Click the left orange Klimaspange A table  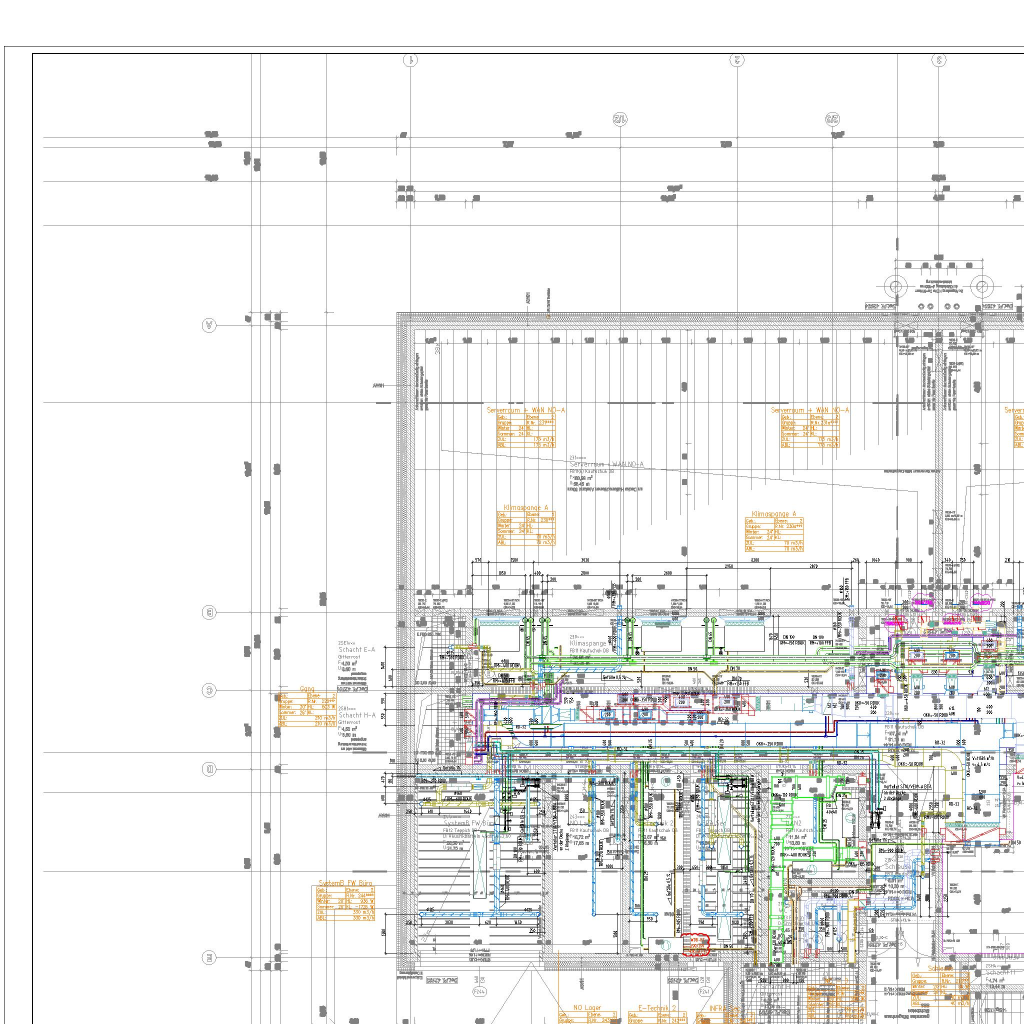pyautogui.click(x=526, y=527)
